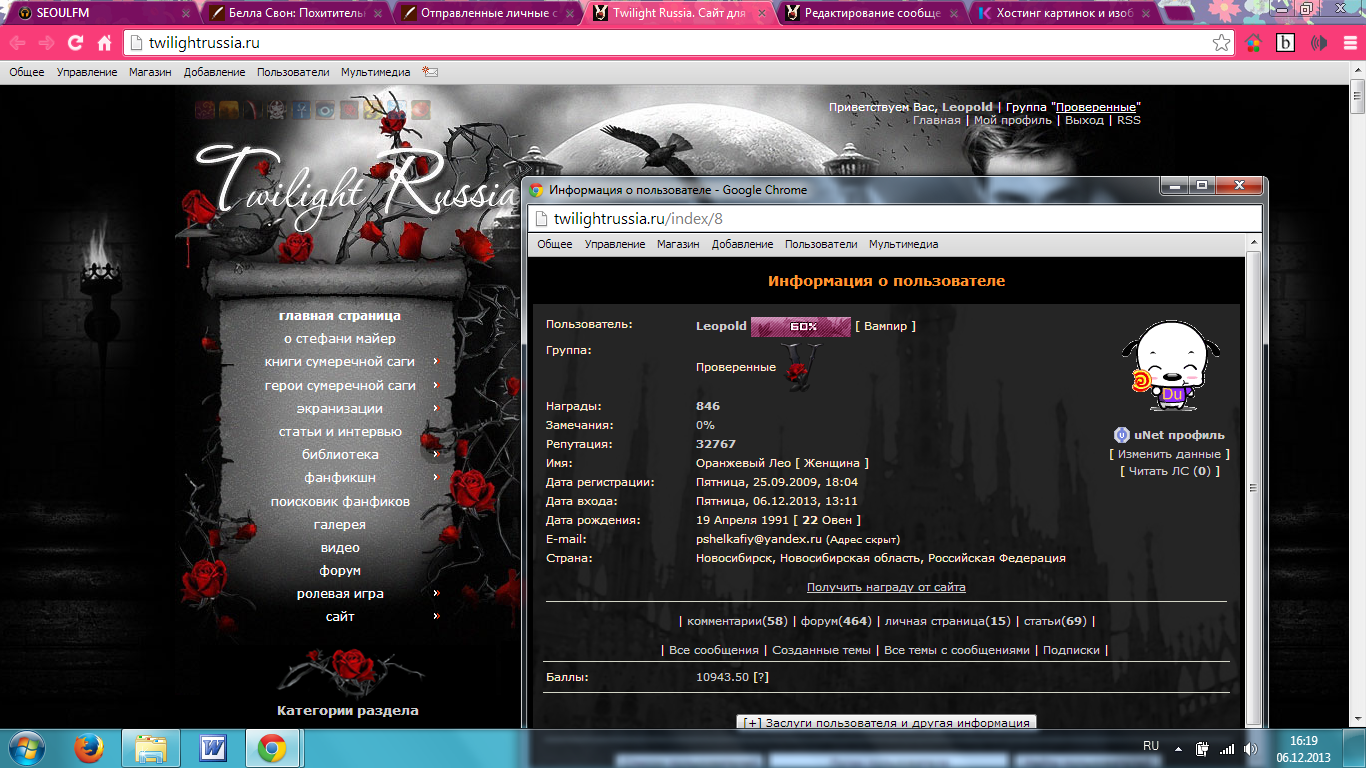Open the volume control in system tray
Screen dimensions: 1366x768
pyautogui.click(x=1253, y=748)
